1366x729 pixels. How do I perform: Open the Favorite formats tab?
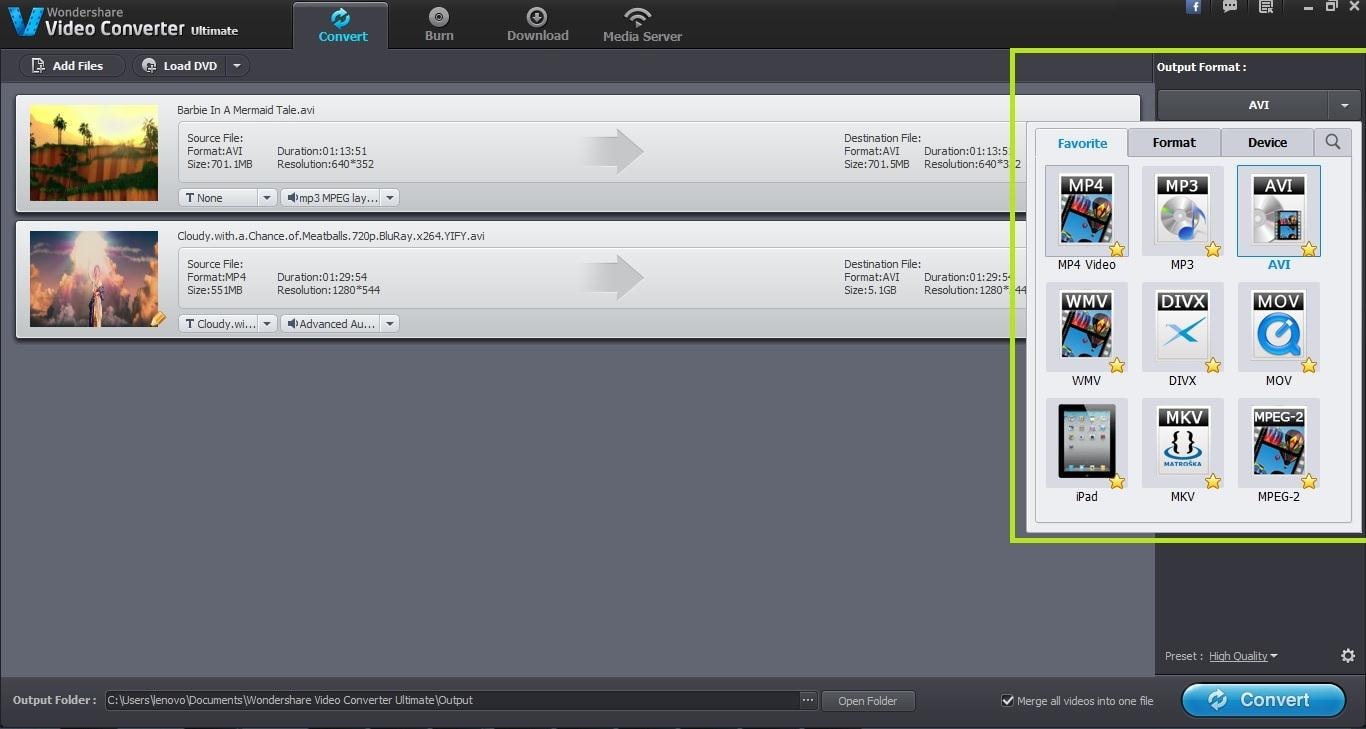(1082, 143)
